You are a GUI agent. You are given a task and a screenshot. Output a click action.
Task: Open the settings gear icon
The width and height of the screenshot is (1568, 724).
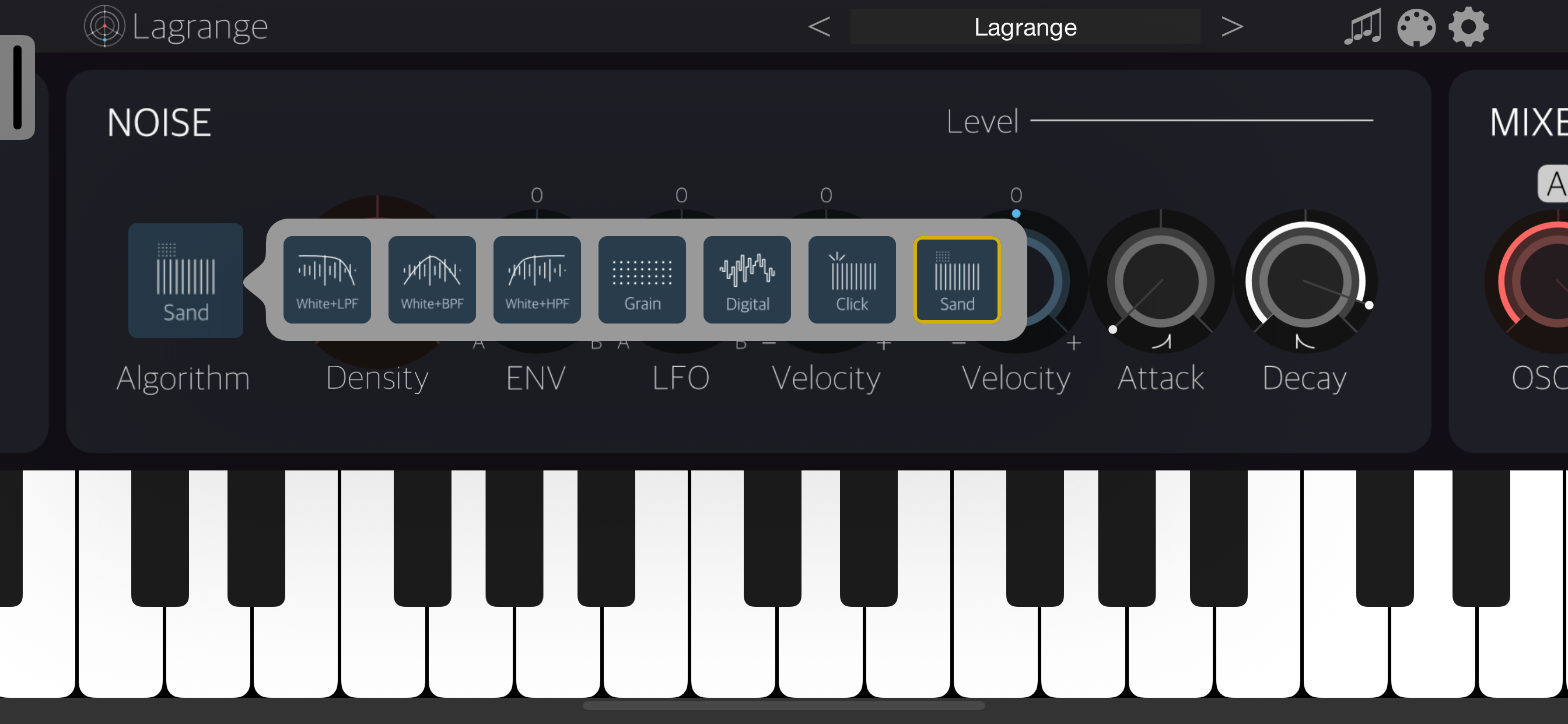[1468, 27]
